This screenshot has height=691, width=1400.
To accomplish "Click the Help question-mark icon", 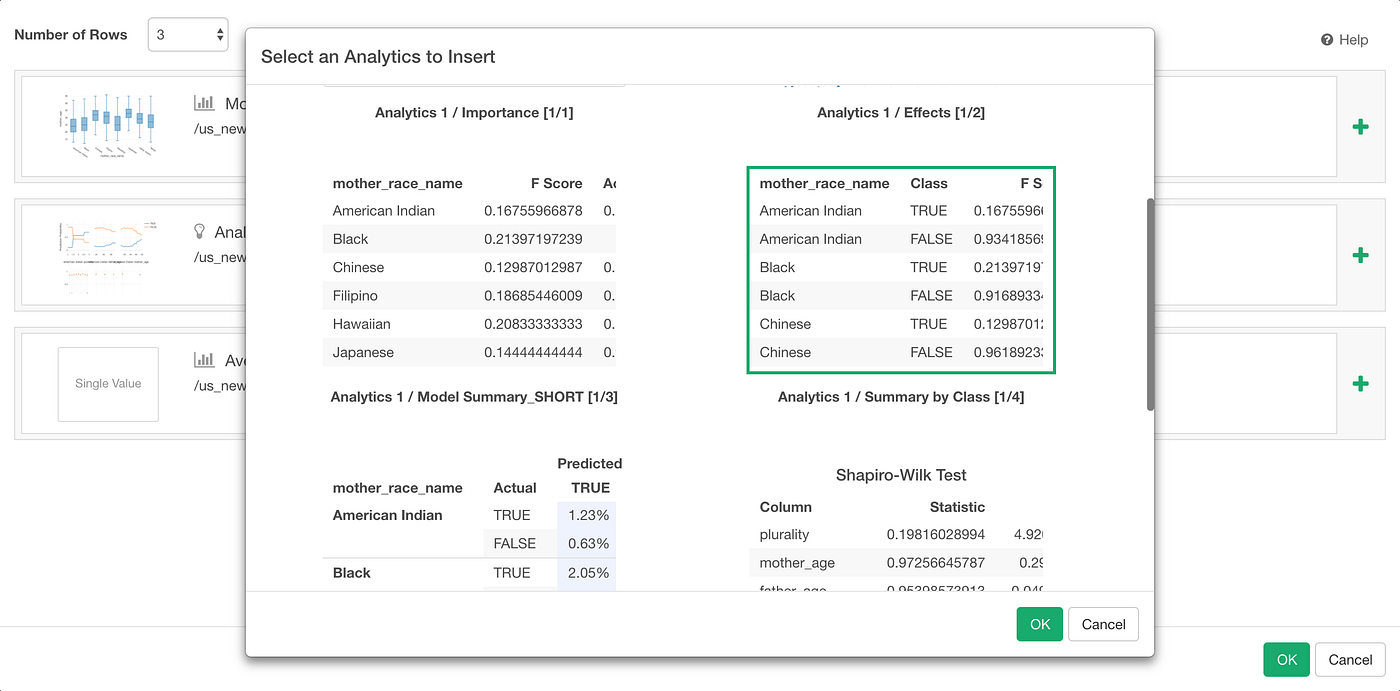I will (1327, 39).
